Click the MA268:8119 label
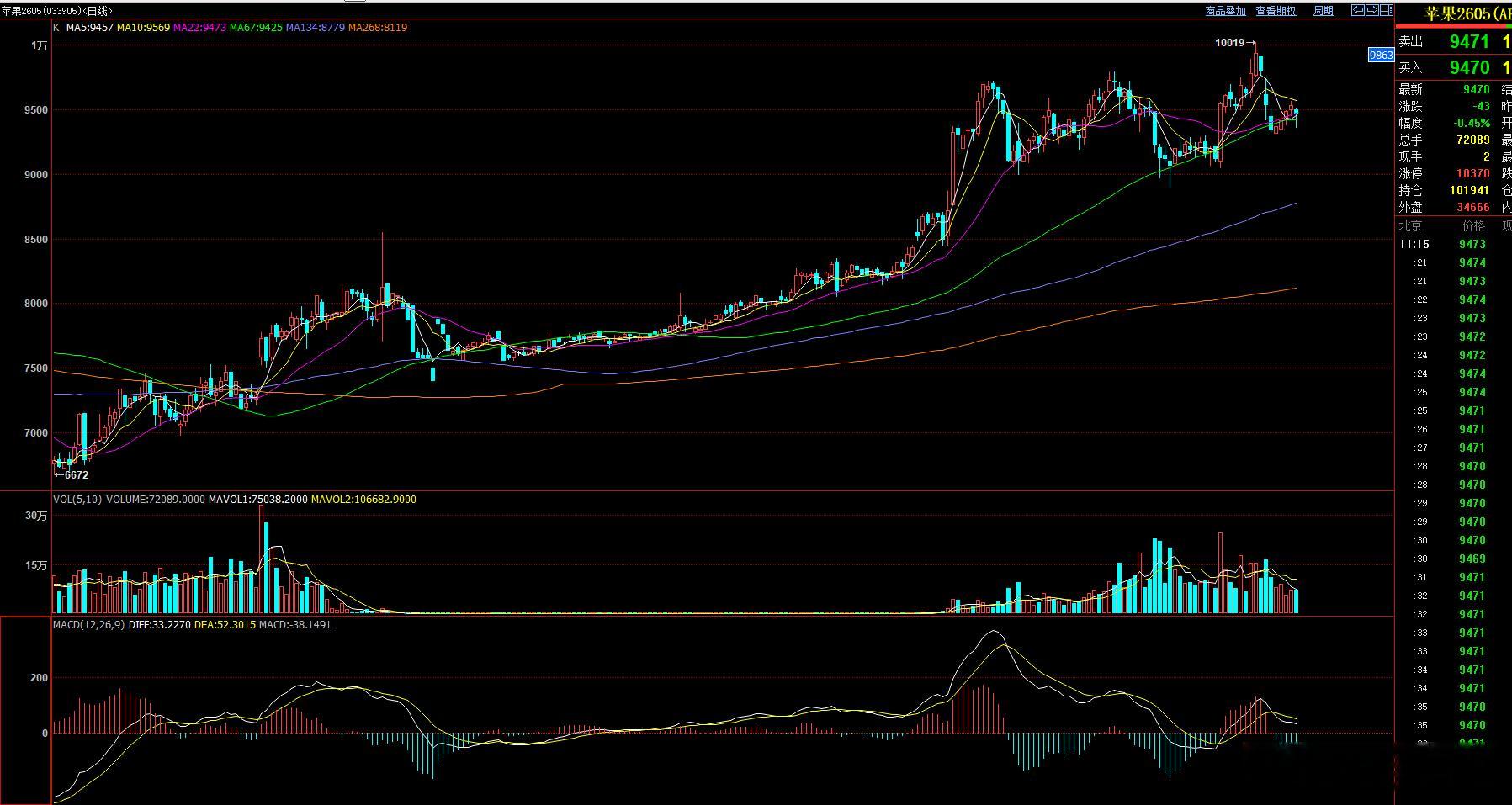 pos(378,28)
